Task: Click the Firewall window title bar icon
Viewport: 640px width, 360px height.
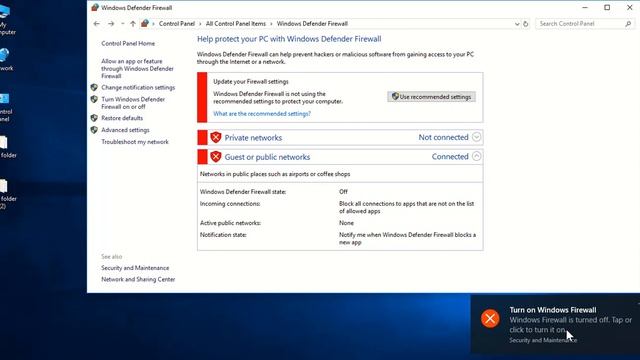Action: (x=95, y=7)
